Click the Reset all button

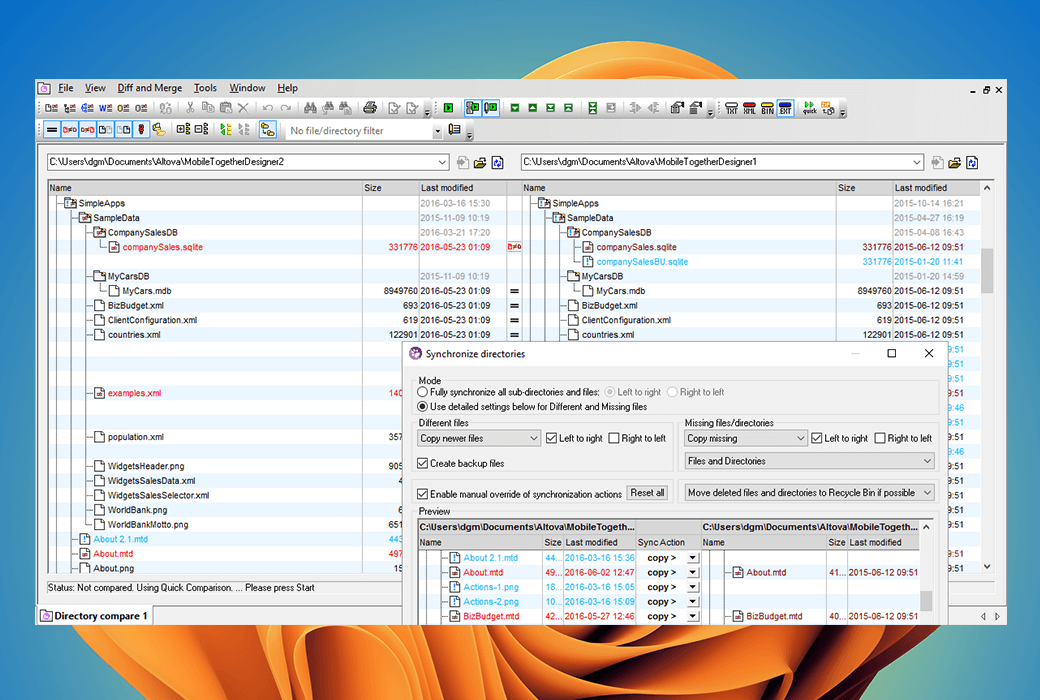[x=647, y=493]
